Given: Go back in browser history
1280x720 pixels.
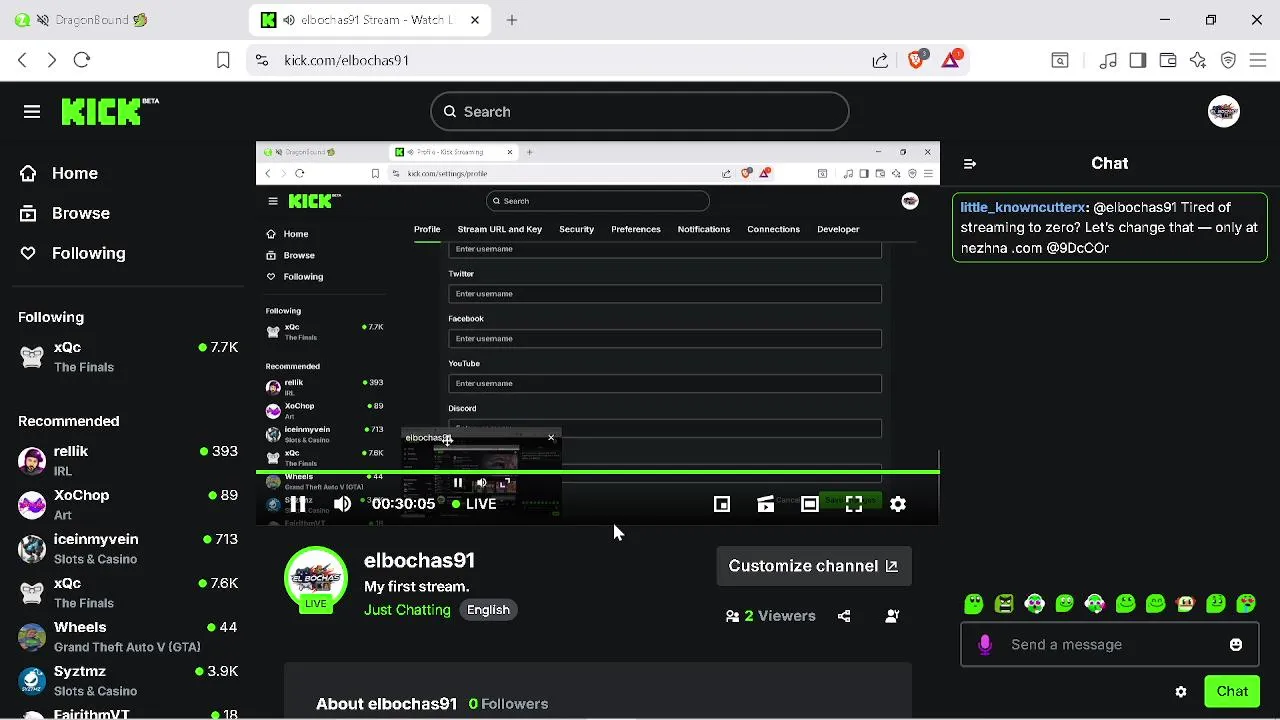Looking at the screenshot, I should pos(22,60).
